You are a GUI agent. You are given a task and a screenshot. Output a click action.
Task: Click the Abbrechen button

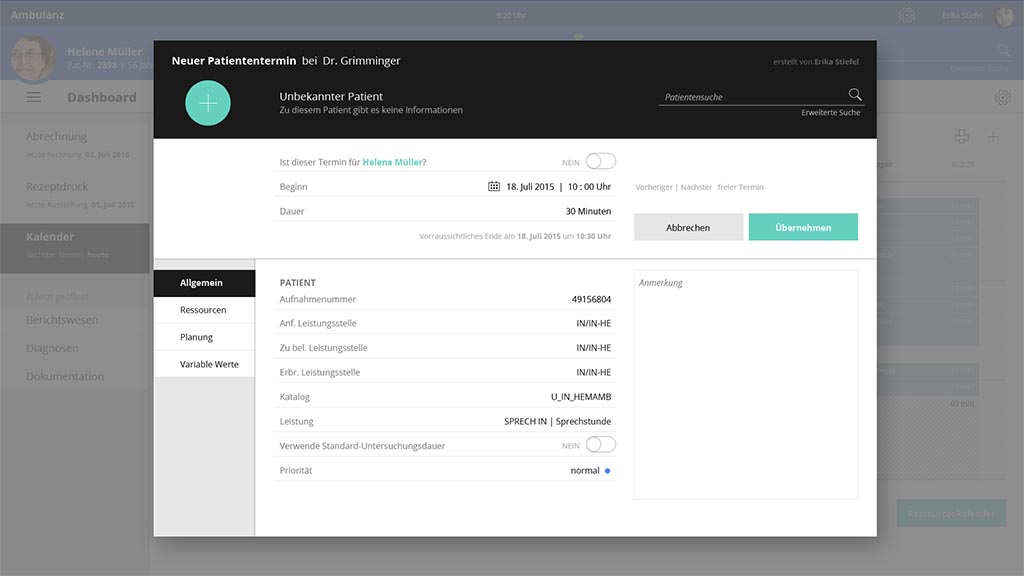coord(688,227)
